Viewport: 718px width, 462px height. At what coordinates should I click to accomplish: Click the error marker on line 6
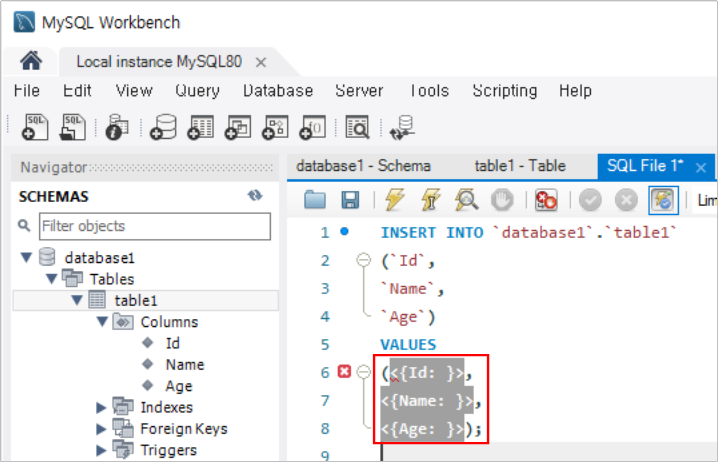(x=344, y=371)
